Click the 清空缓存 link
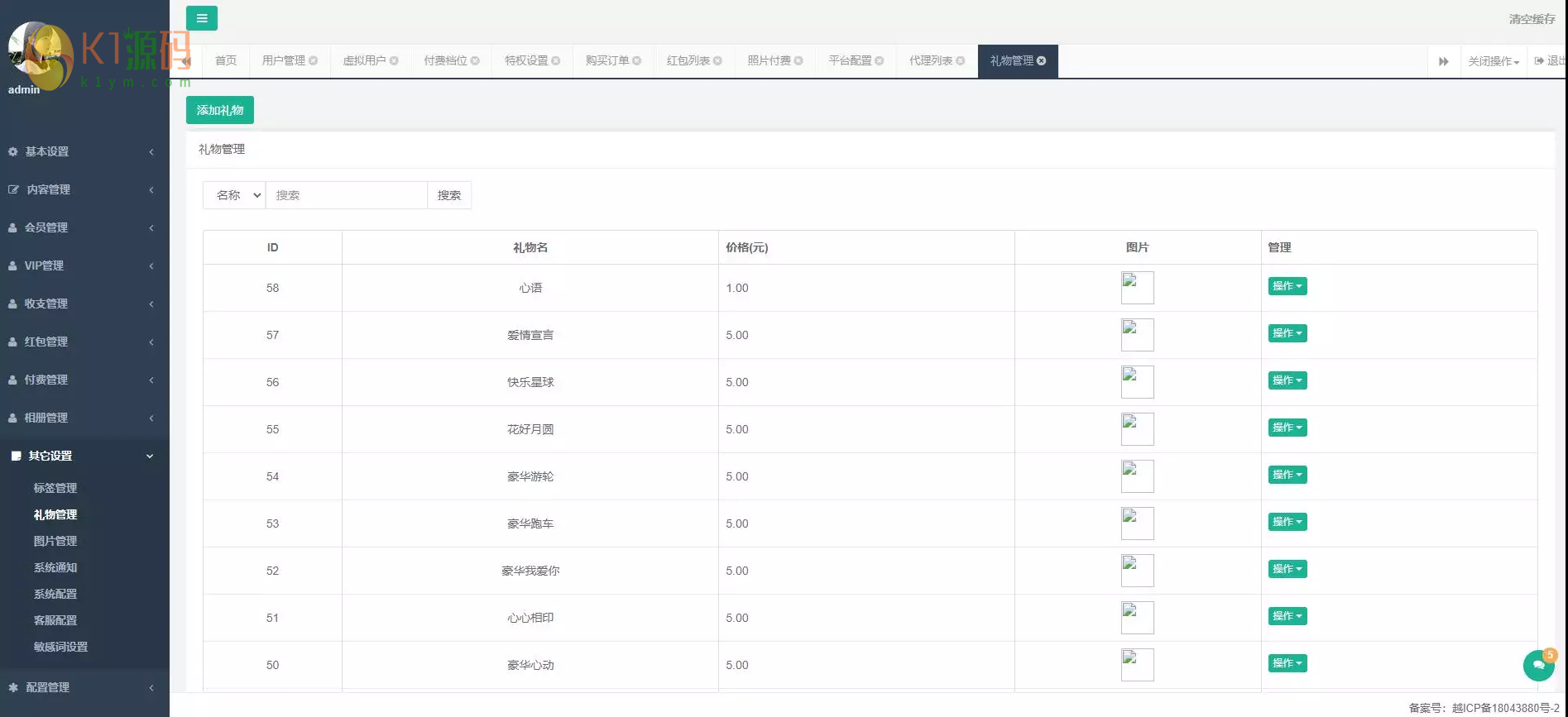Image resolution: width=1568 pixels, height=717 pixels. coord(1531,18)
